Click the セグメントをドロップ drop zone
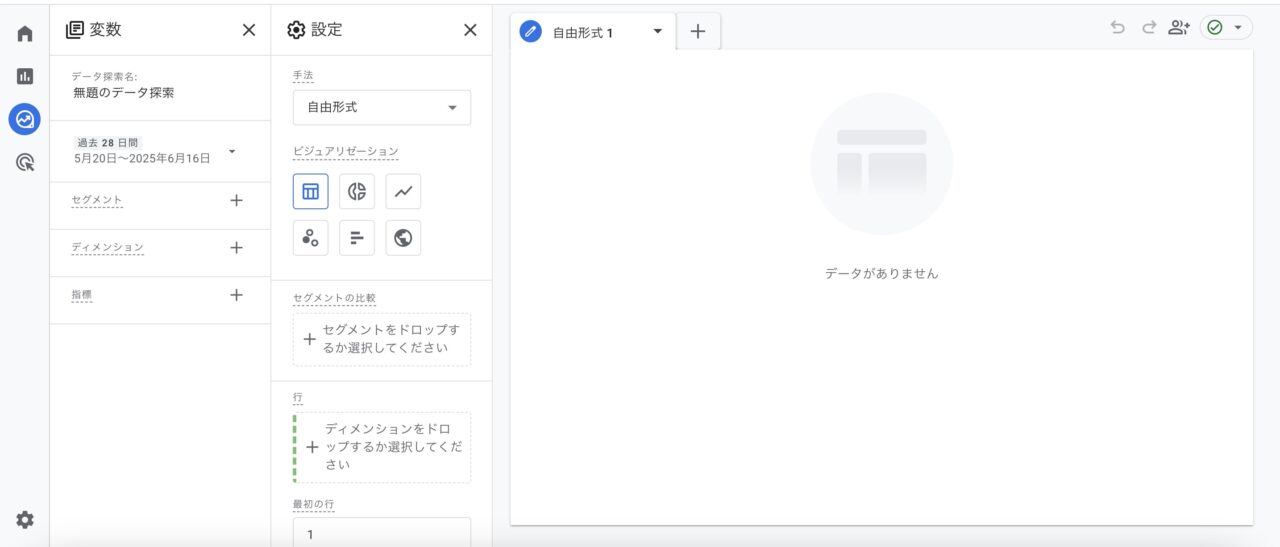1280x547 pixels. (382, 339)
